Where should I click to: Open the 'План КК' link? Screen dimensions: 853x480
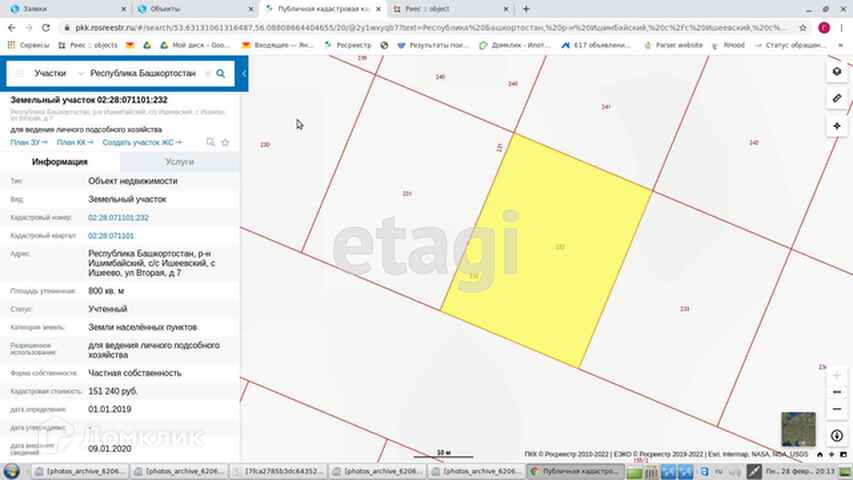(x=75, y=143)
